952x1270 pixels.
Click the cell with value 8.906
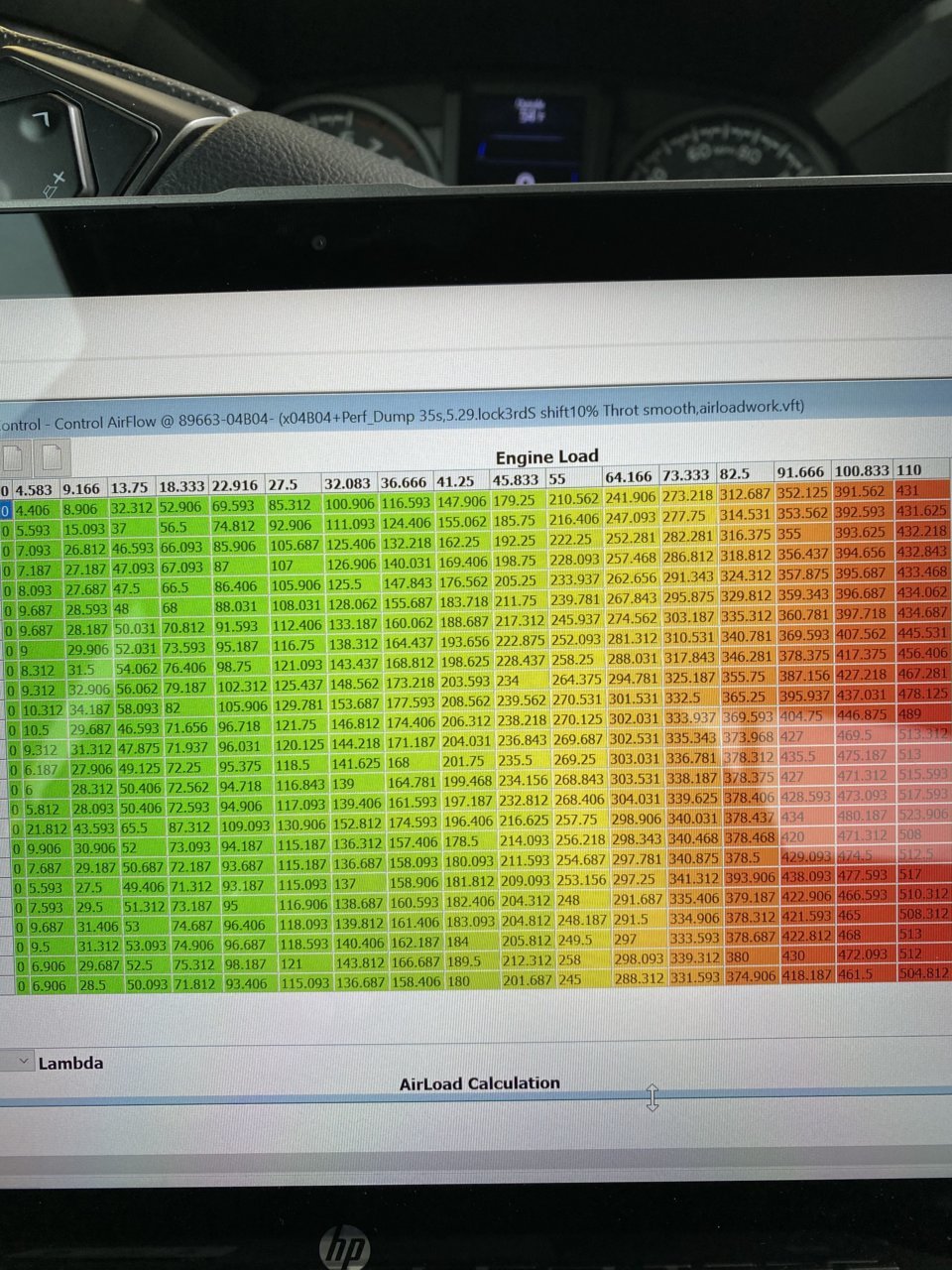pos(82,509)
